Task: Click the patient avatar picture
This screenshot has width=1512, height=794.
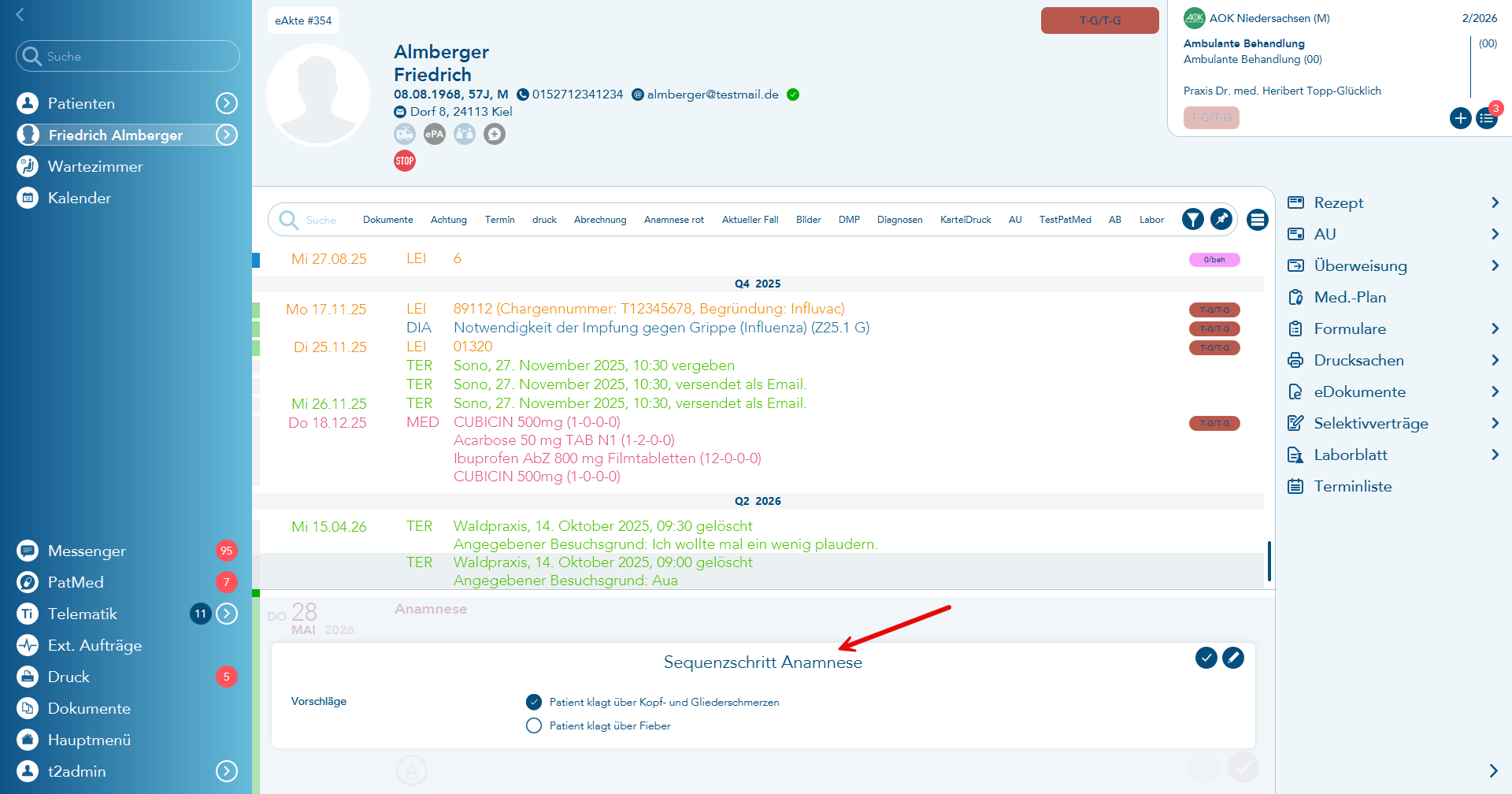Action: (318, 95)
